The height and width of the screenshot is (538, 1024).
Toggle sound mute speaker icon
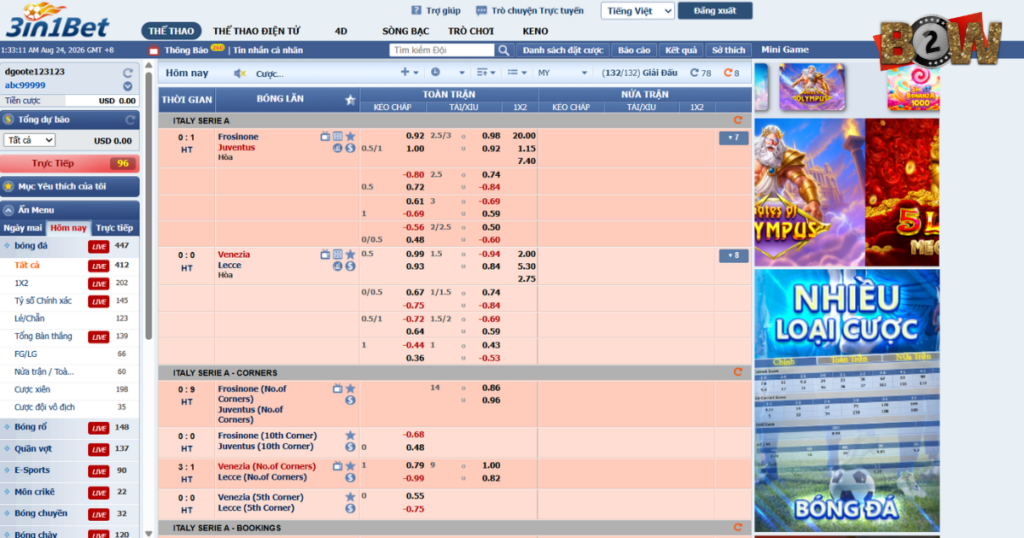[240, 74]
